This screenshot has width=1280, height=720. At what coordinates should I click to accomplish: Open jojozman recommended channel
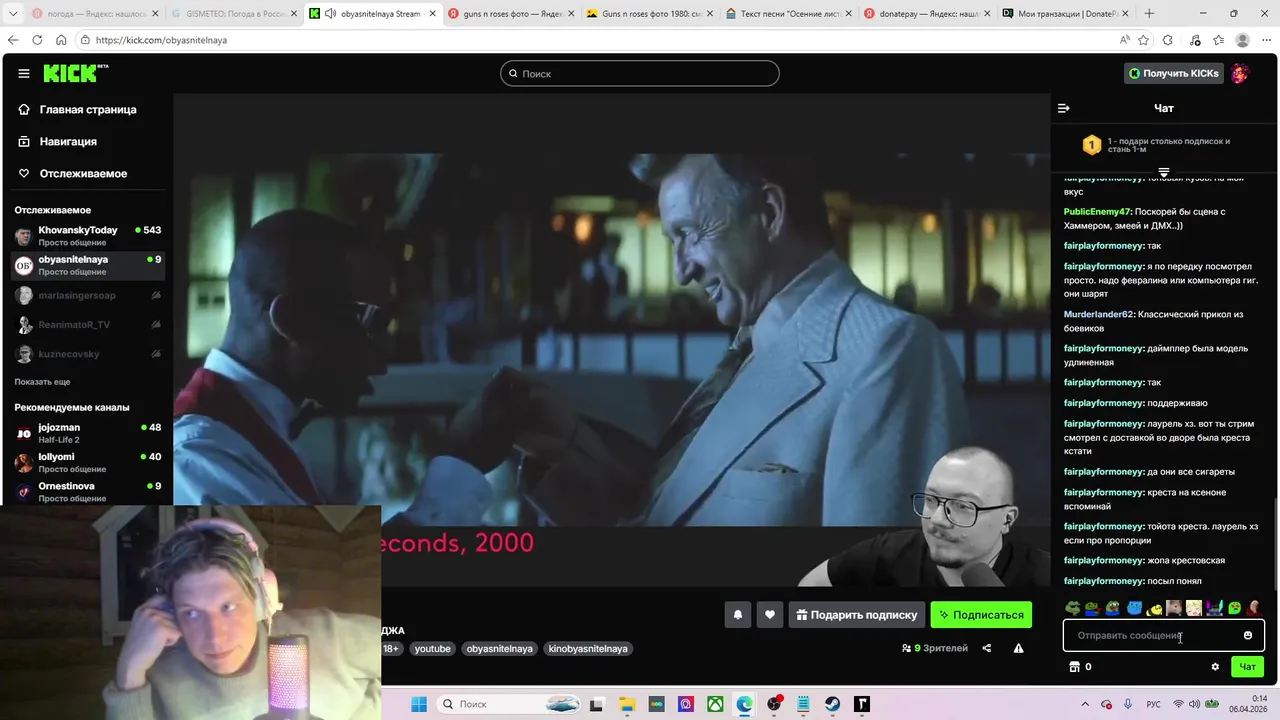click(88, 433)
